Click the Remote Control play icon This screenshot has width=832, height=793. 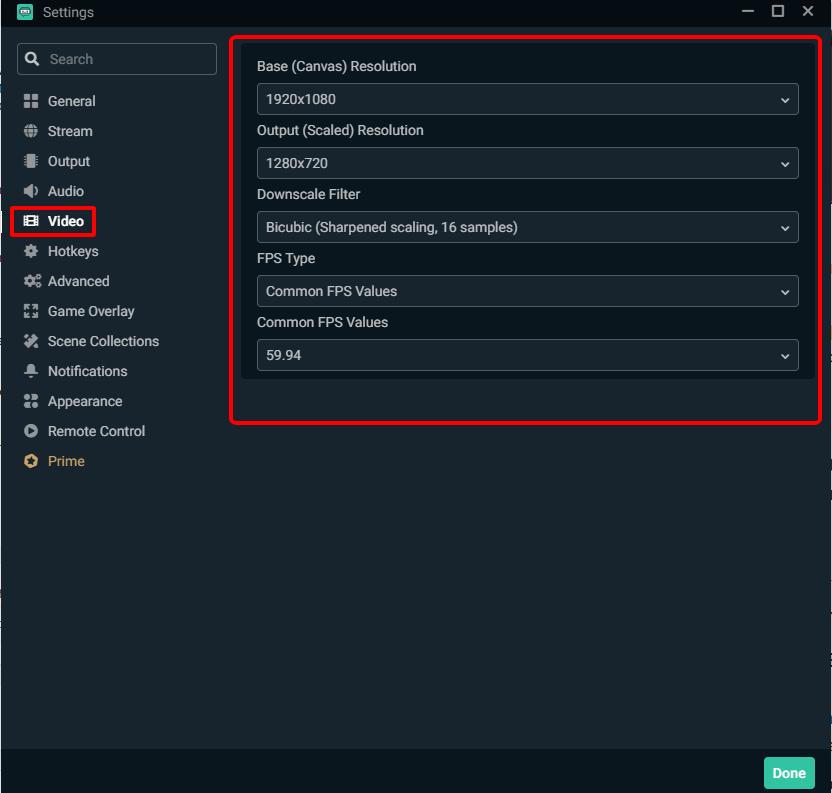(31, 431)
